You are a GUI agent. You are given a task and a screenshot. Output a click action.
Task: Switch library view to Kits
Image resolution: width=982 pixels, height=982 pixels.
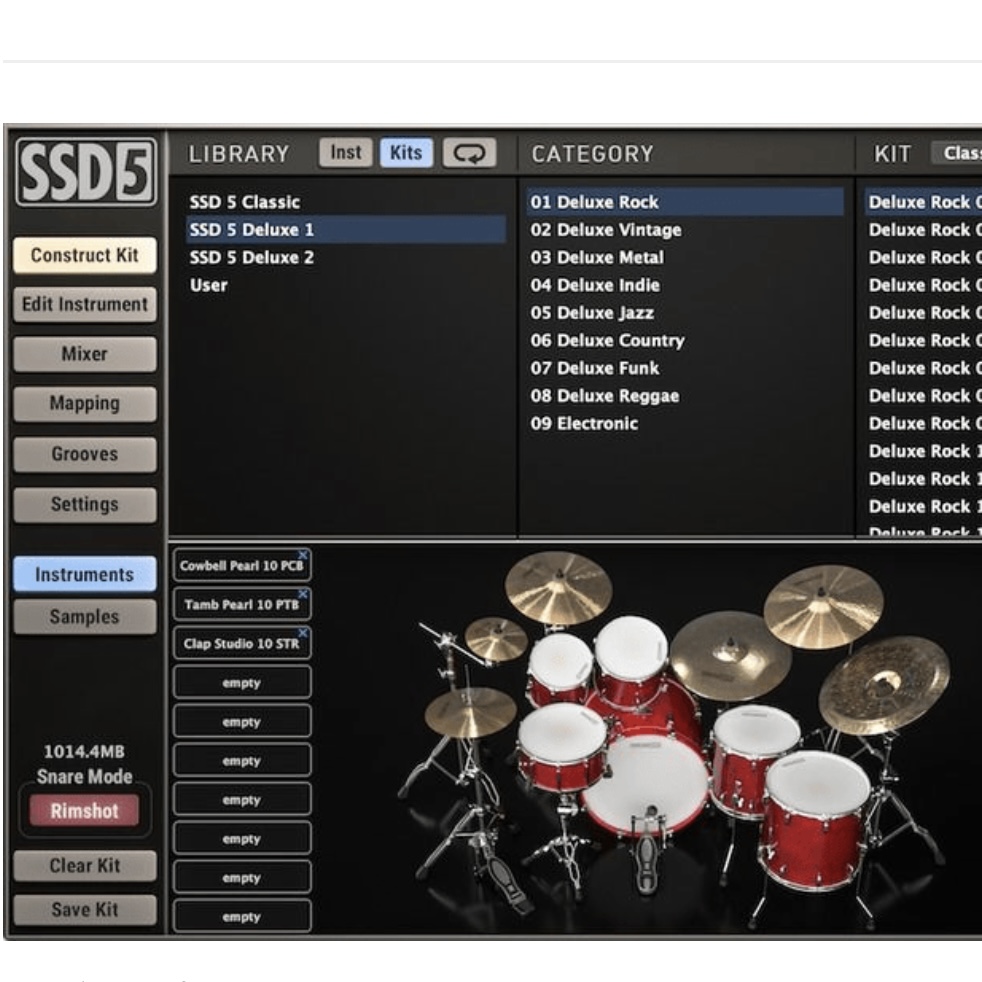click(x=406, y=153)
